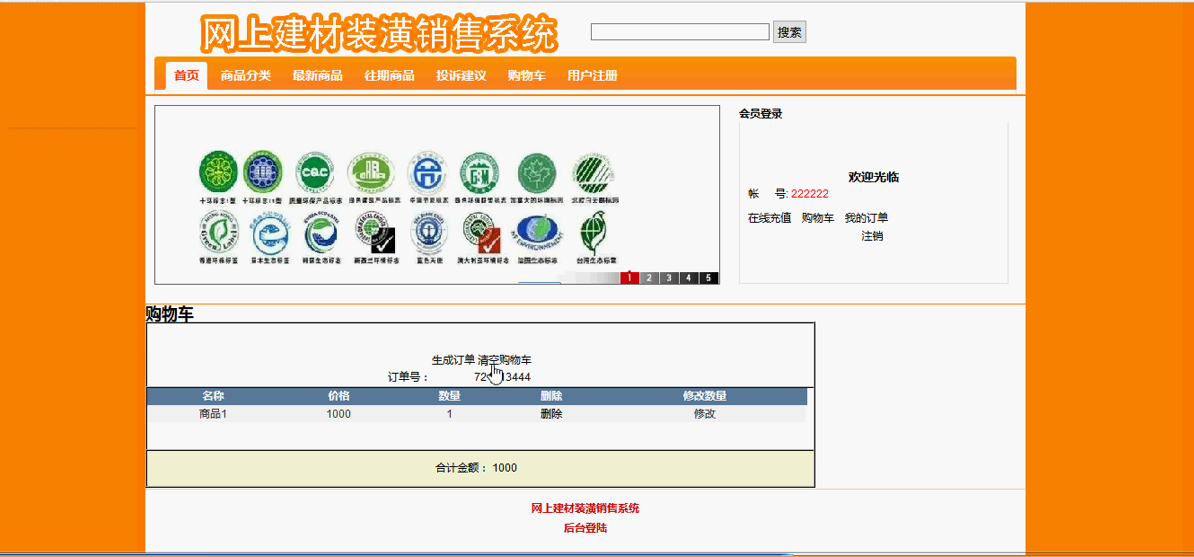Click the Canadian maple leaf eco logo

pos(537,173)
